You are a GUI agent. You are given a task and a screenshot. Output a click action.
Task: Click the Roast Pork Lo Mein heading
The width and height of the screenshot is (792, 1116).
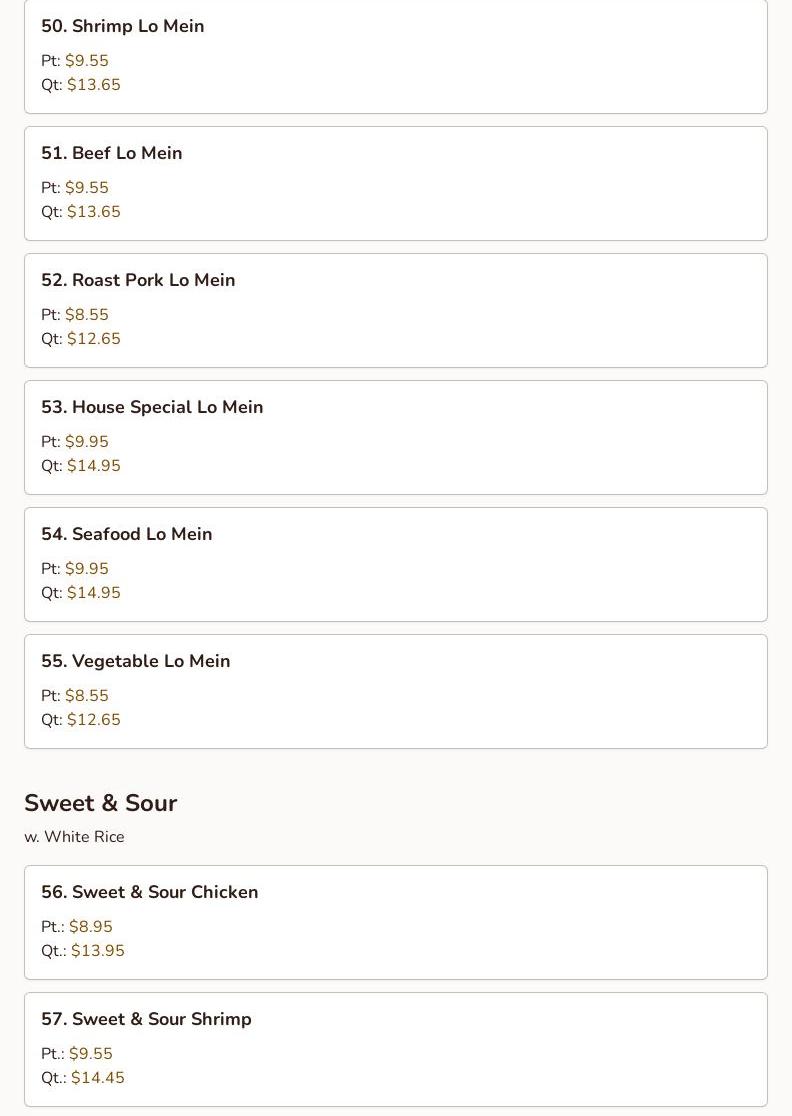point(138,281)
